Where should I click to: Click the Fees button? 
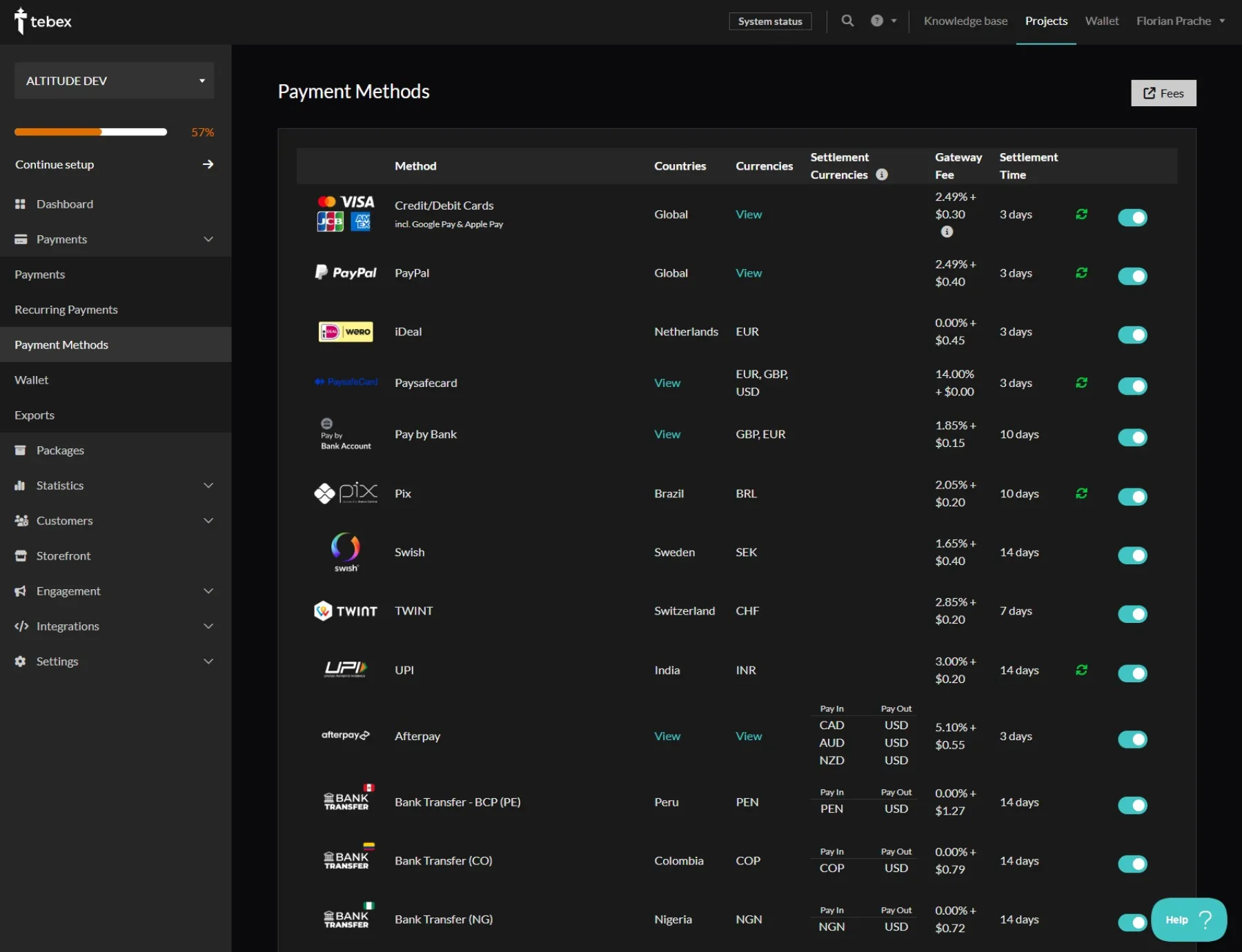coord(1163,93)
